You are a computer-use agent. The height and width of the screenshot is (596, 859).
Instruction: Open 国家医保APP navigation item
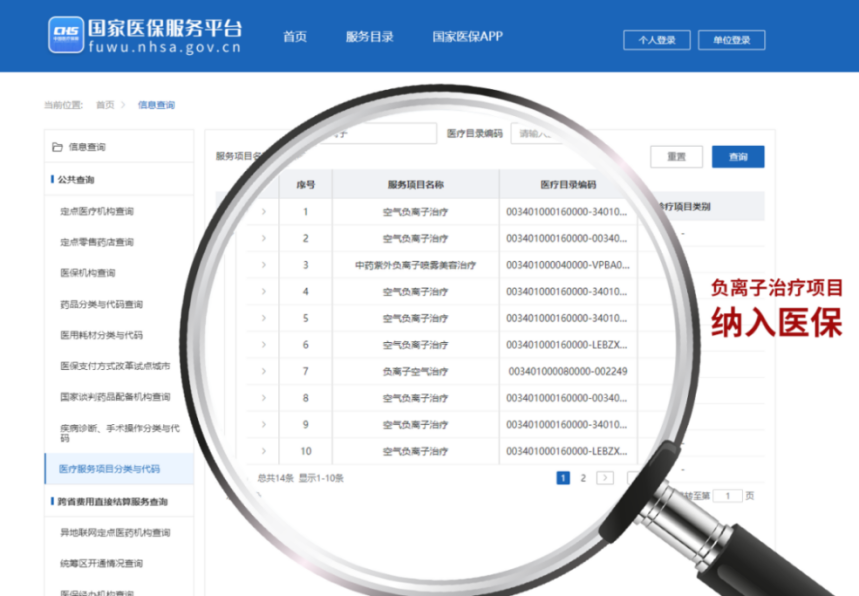pos(467,37)
